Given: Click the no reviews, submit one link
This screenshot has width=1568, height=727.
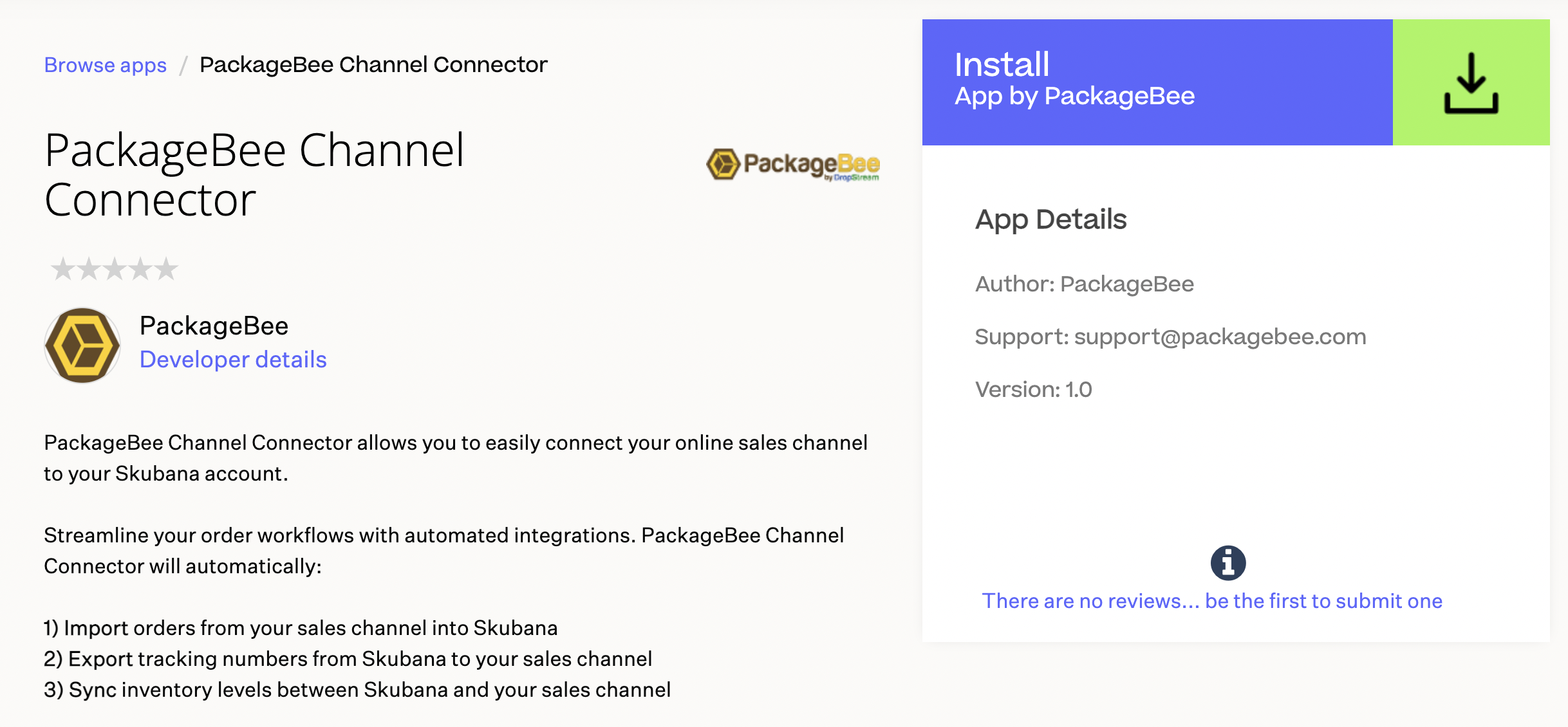Looking at the screenshot, I should pyautogui.click(x=1212, y=601).
